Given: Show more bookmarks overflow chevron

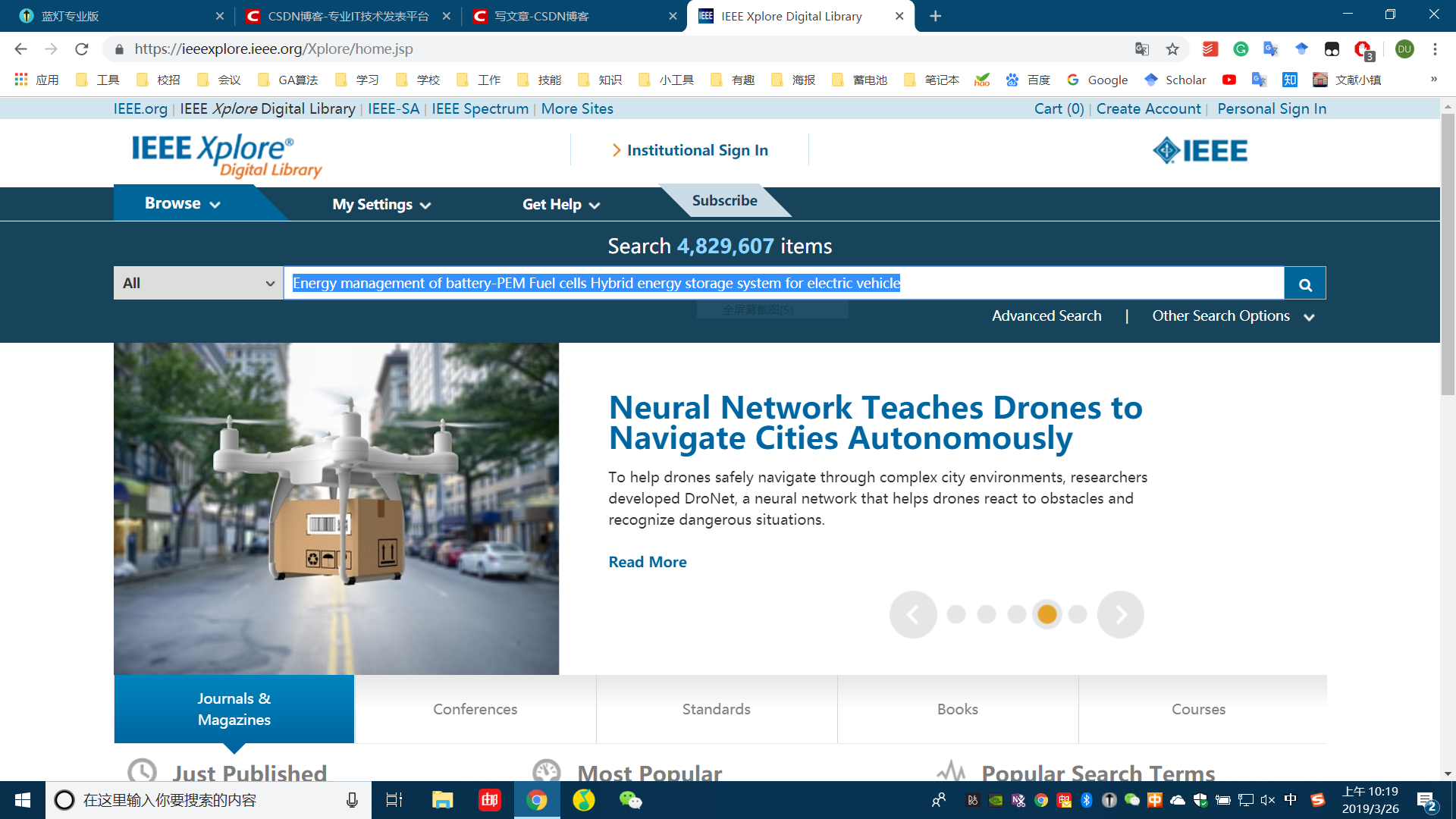Looking at the screenshot, I should click(1434, 79).
